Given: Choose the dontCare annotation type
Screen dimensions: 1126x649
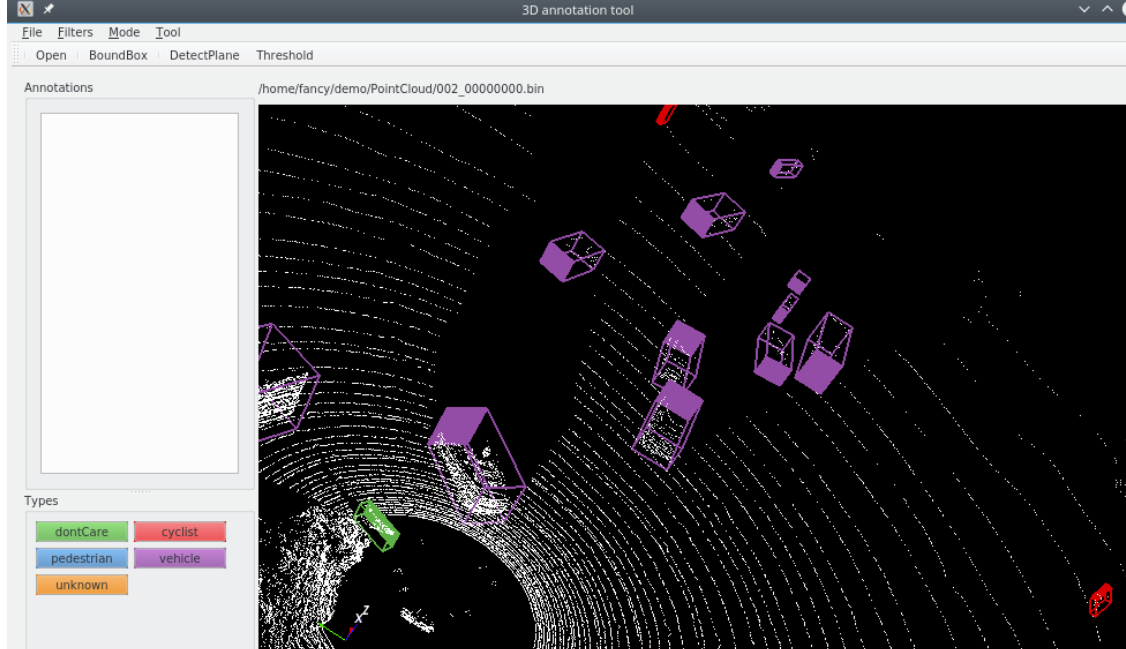Looking at the screenshot, I should [82, 532].
